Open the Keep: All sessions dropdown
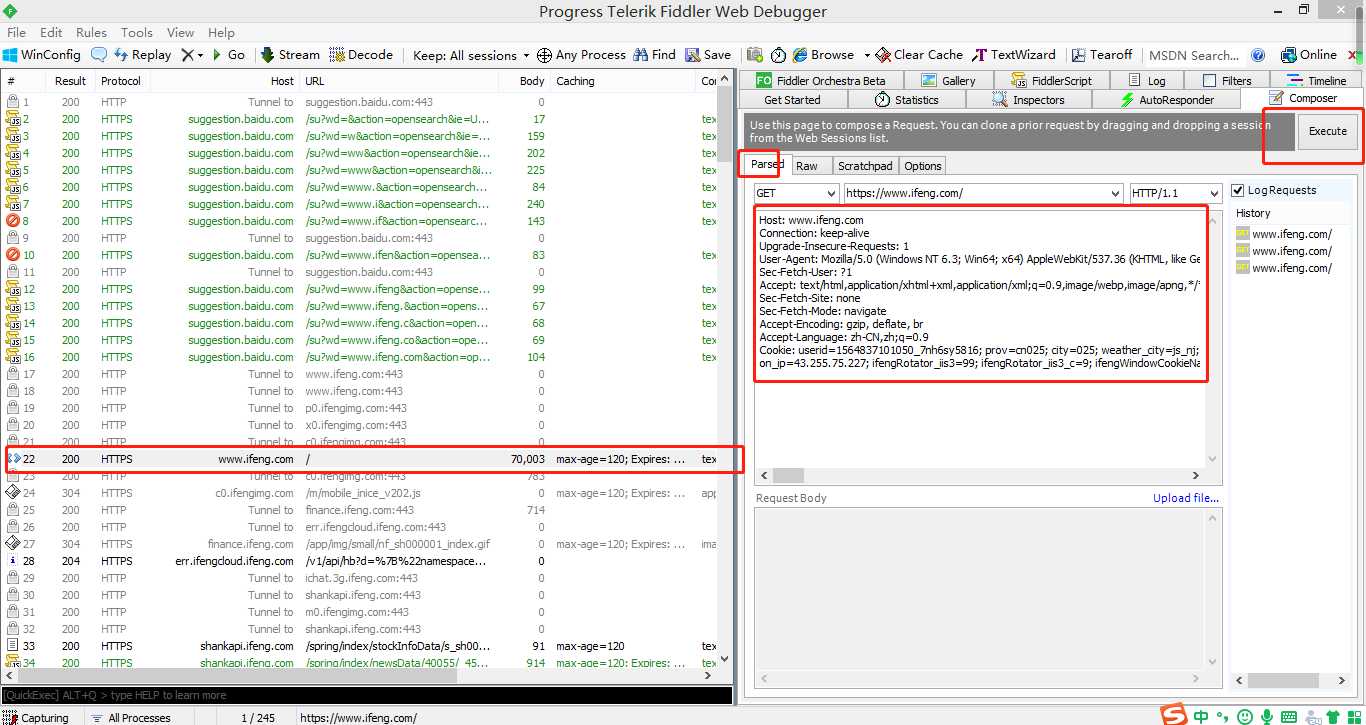Screen dimensions: 1366x725 [x=471, y=55]
